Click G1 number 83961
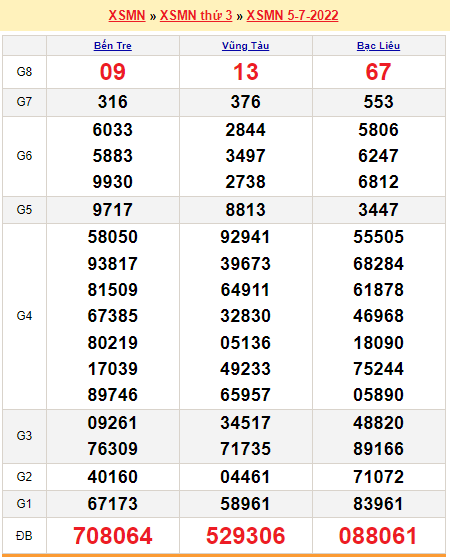 378,504
